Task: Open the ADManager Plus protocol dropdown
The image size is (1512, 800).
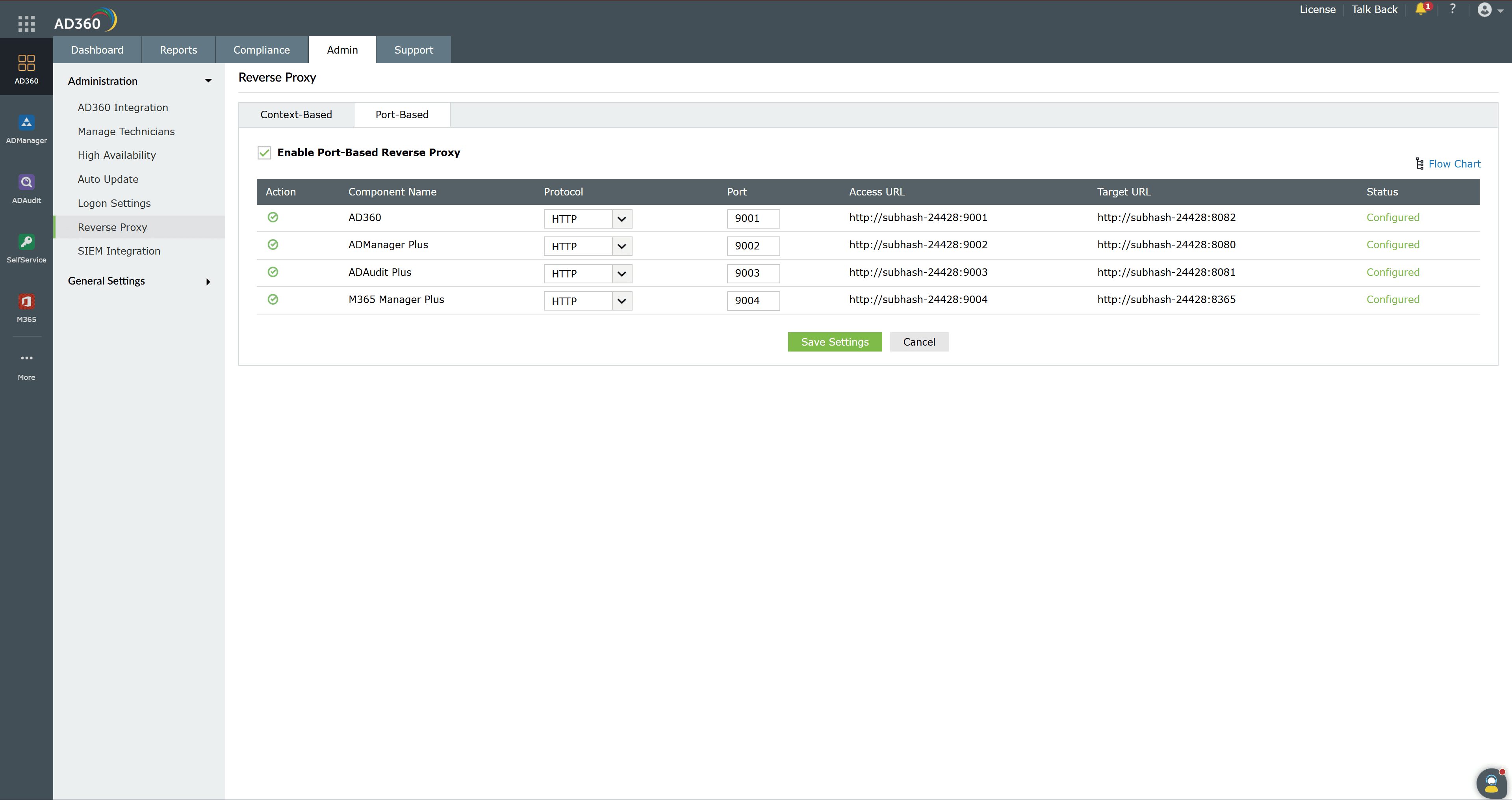Action: pyautogui.click(x=588, y=246)
